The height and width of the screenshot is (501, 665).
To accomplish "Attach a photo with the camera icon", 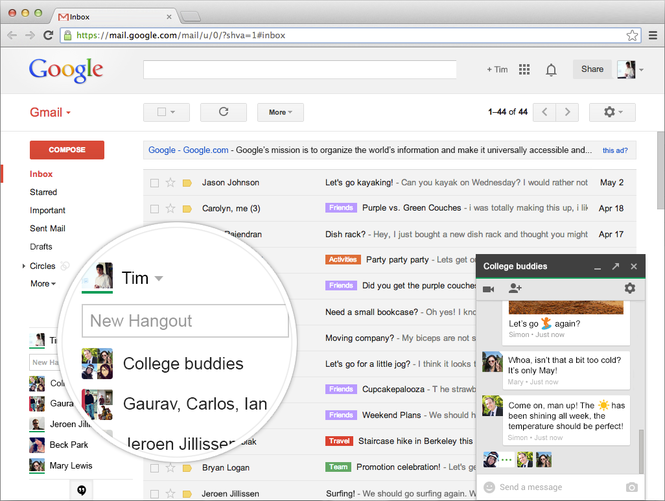I will [631, 487].
